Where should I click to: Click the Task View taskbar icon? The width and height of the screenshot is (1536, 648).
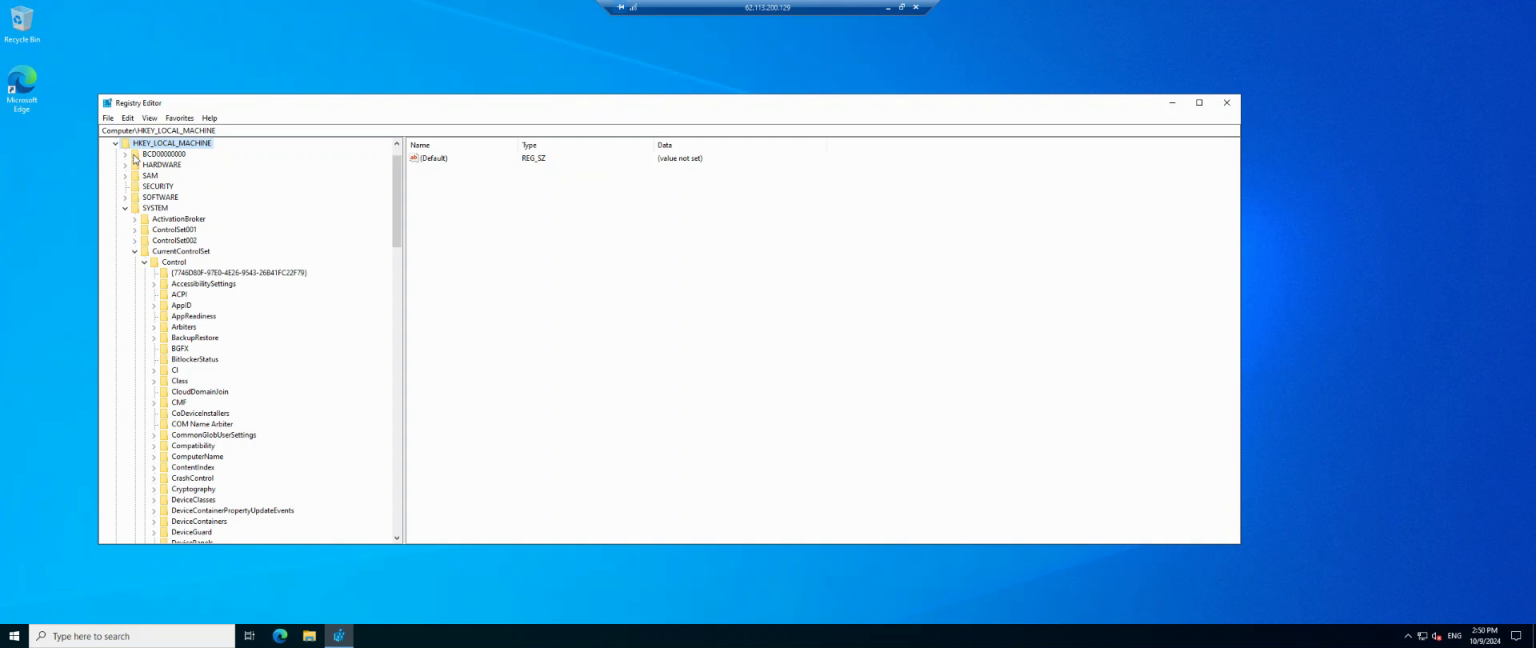pyautogui.click(x=249, y=635)
